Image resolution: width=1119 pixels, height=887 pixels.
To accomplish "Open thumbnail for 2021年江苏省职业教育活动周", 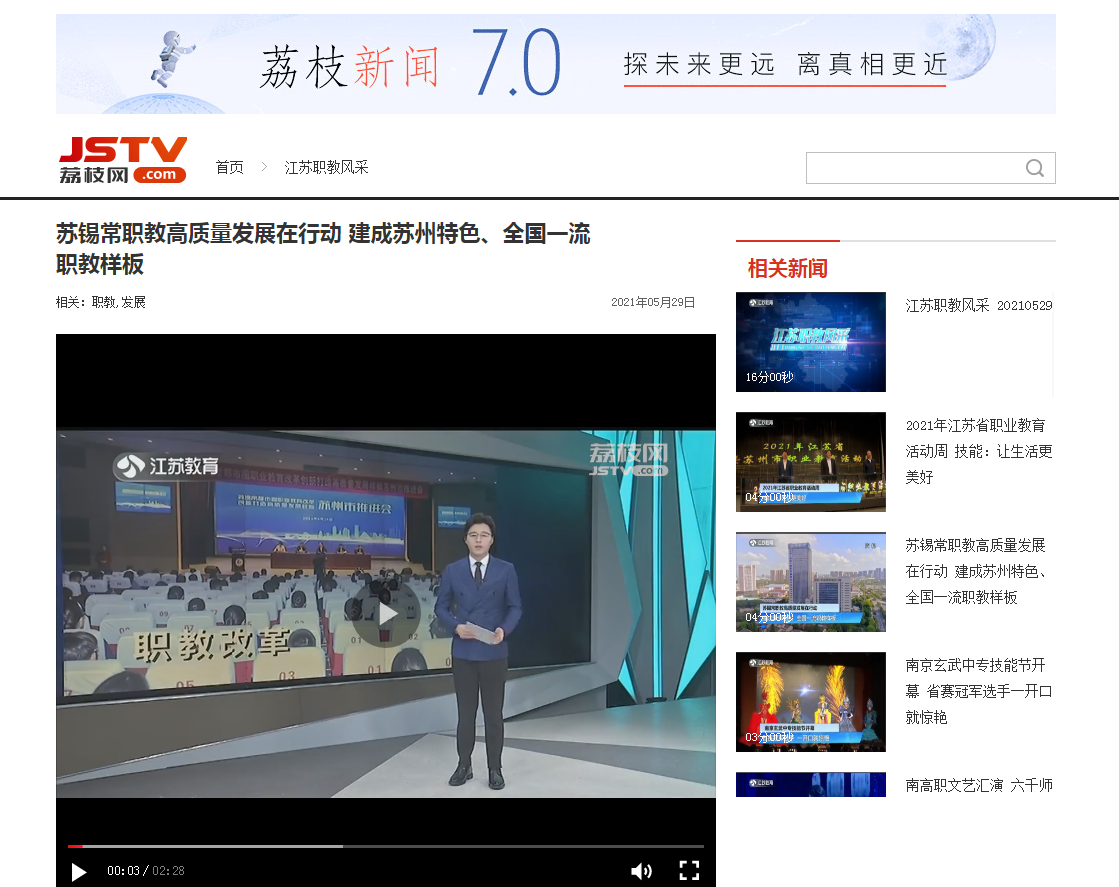I will 811,462.
